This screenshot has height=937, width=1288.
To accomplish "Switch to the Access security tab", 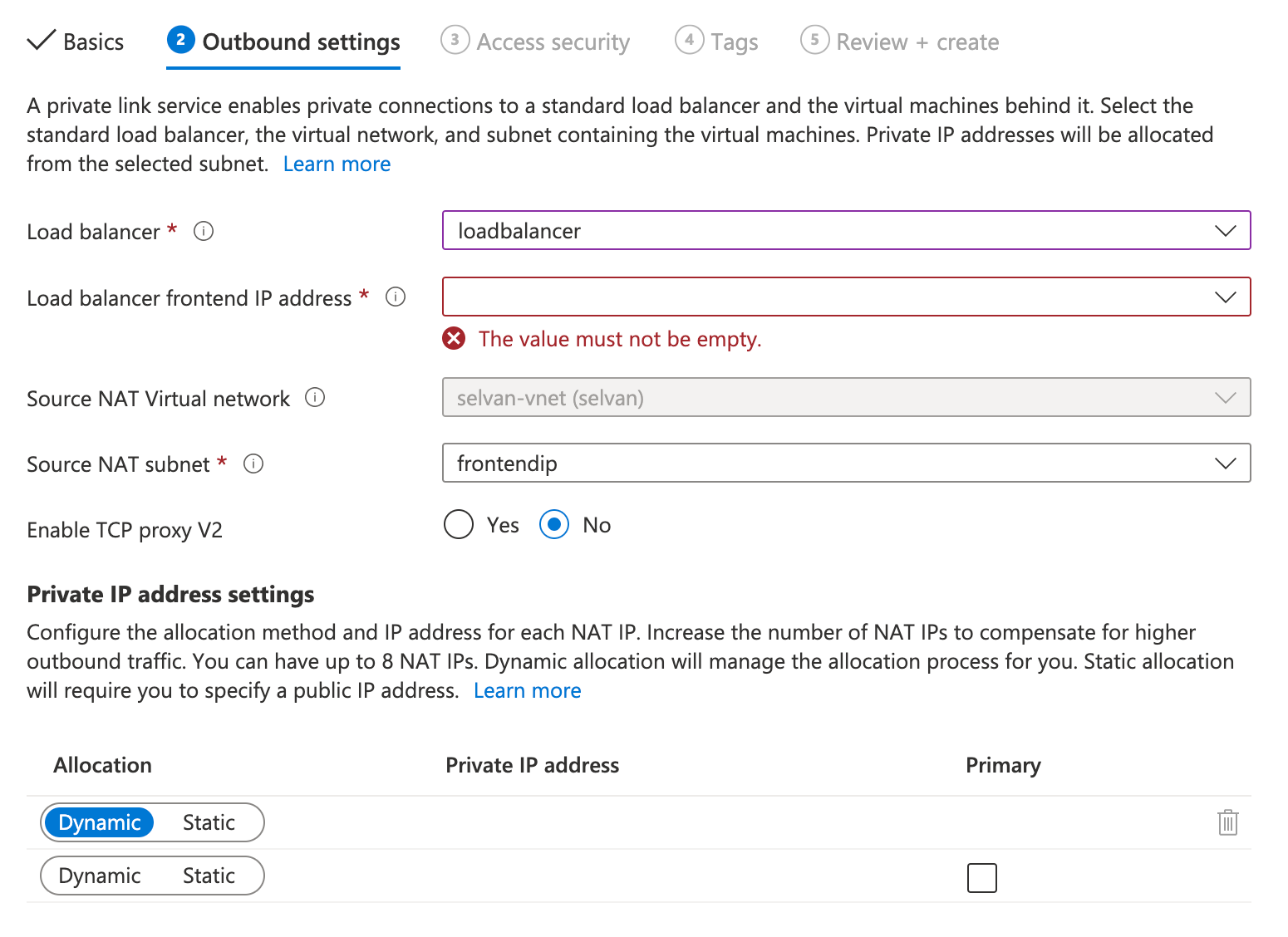I will pyautogui.click(x=551, y=41).
